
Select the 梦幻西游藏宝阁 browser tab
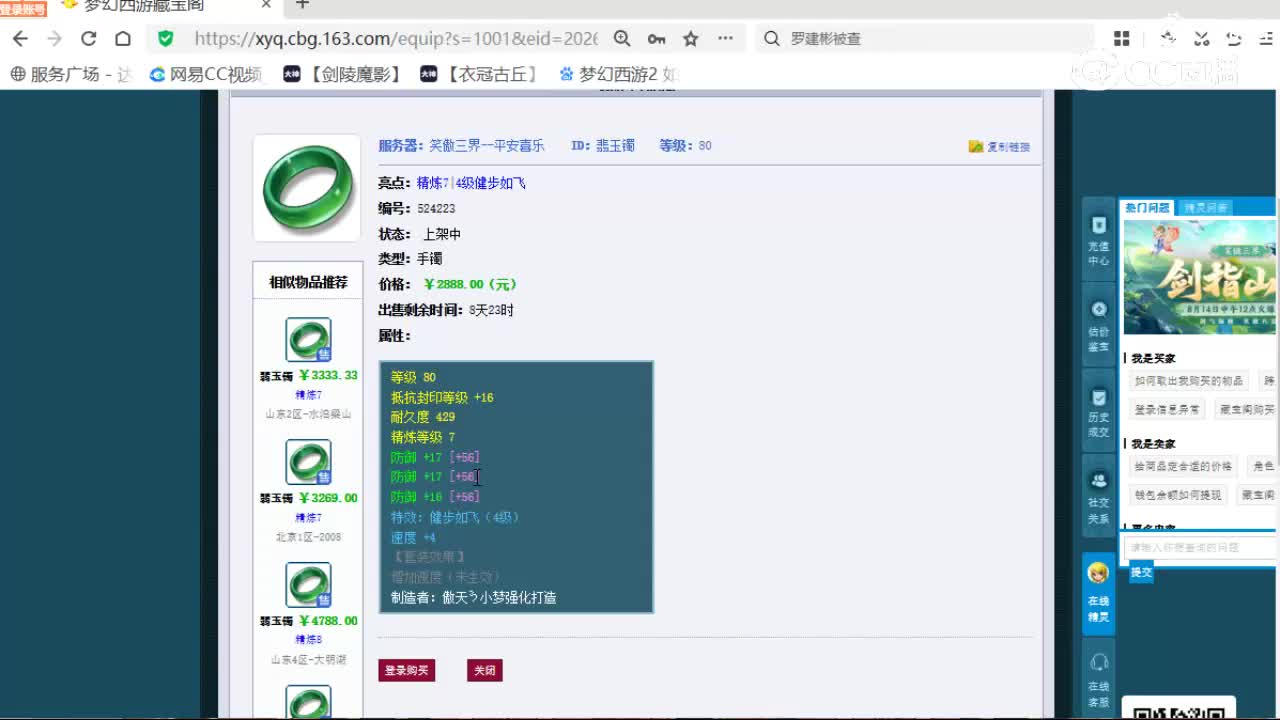click(145, 5)
